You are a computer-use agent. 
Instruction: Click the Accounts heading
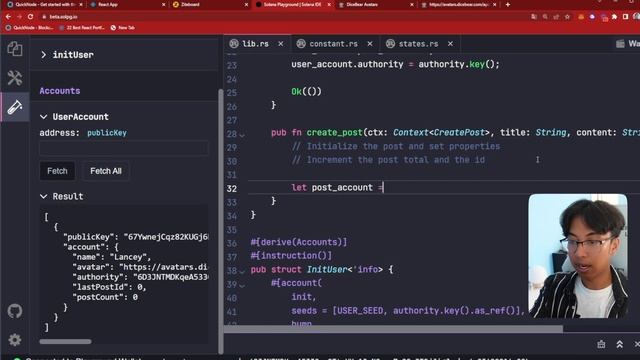point(60,91)
